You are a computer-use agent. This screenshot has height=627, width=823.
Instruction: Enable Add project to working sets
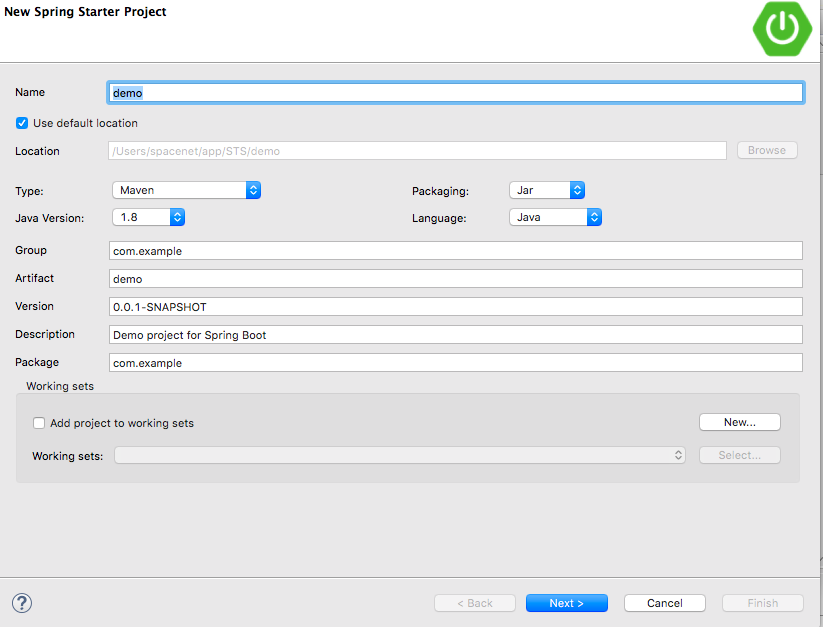39,423
